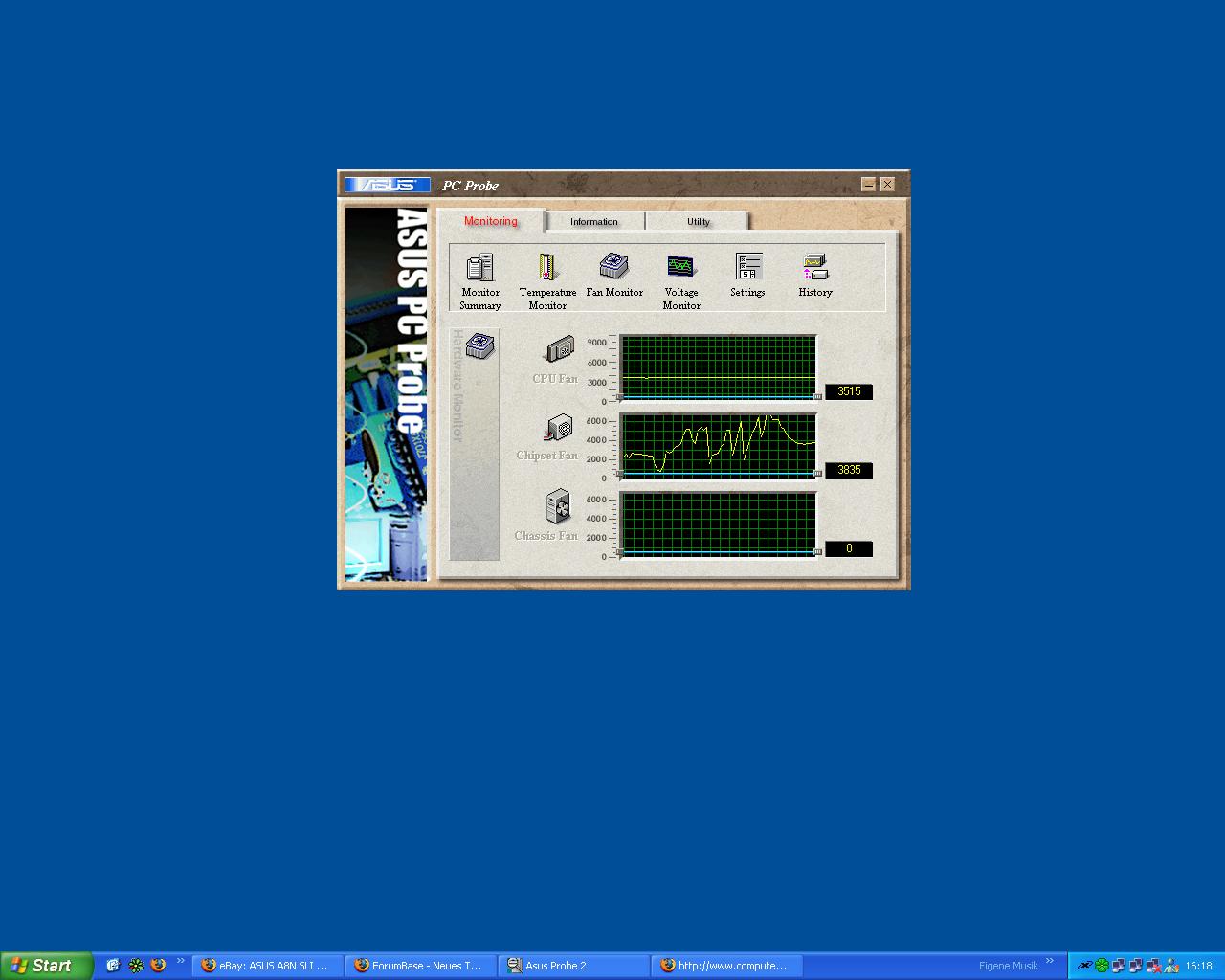Click the Chipset Fan icon

pyautogui.click(x=559, y=428)
